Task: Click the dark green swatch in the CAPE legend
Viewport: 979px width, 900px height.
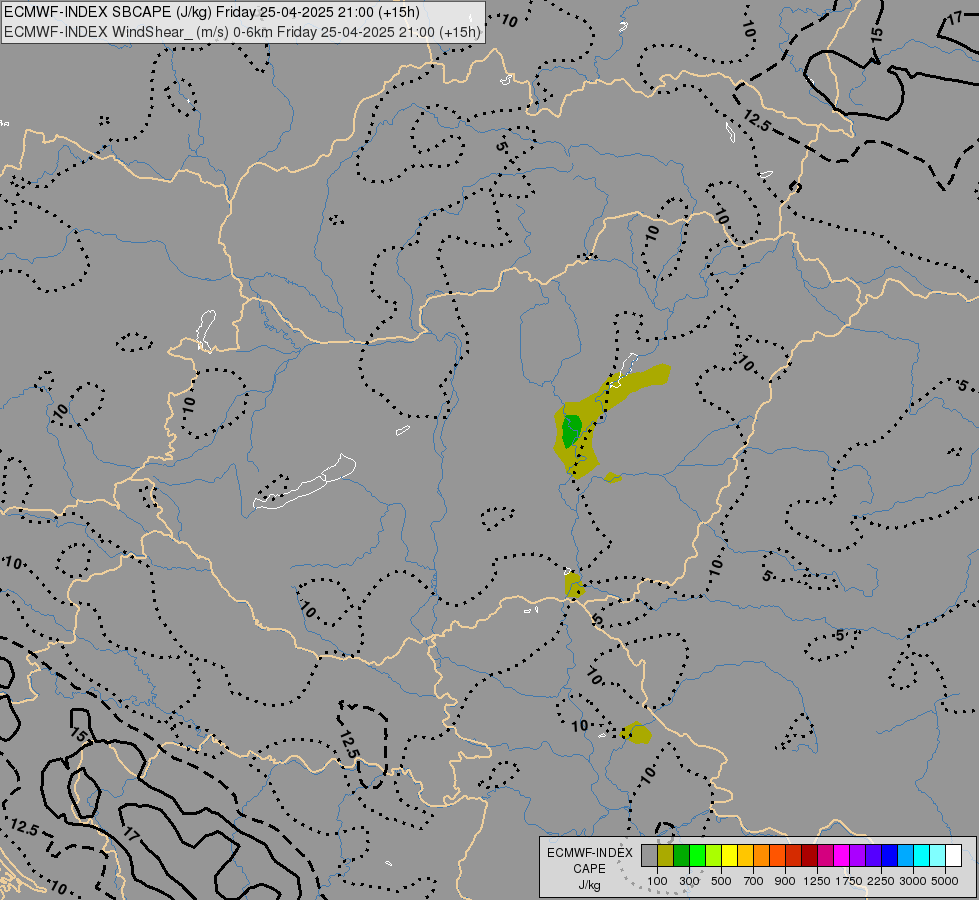Action: [682, 855]
